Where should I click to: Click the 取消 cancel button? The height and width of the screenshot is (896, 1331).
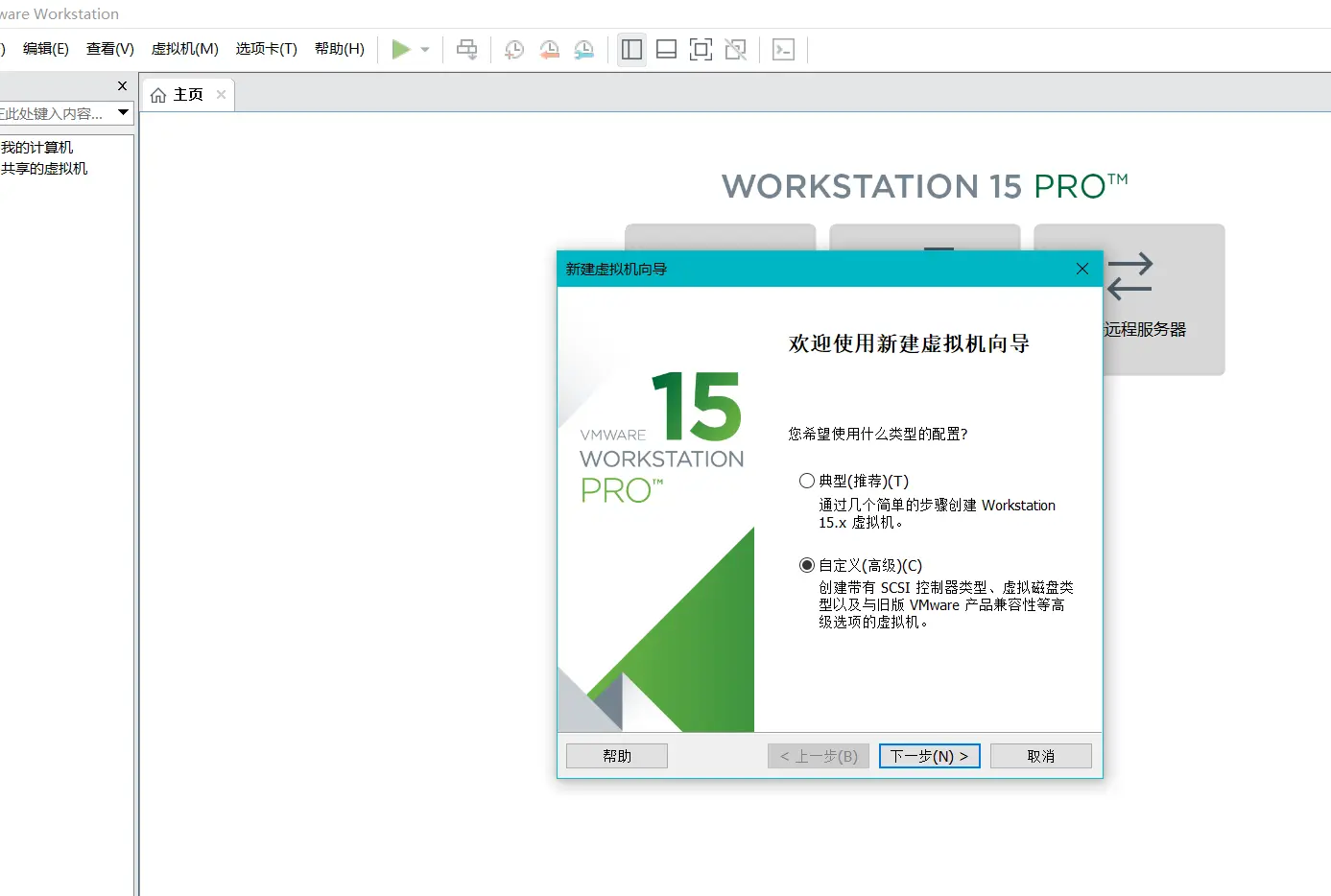1041,756
